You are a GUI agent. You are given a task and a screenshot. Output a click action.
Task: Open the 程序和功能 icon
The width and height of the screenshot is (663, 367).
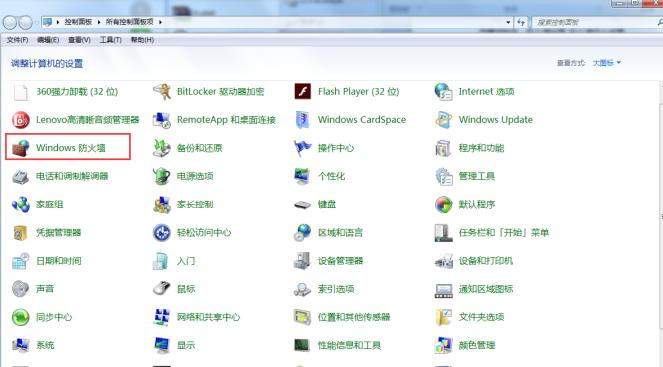tap(444, 148)
